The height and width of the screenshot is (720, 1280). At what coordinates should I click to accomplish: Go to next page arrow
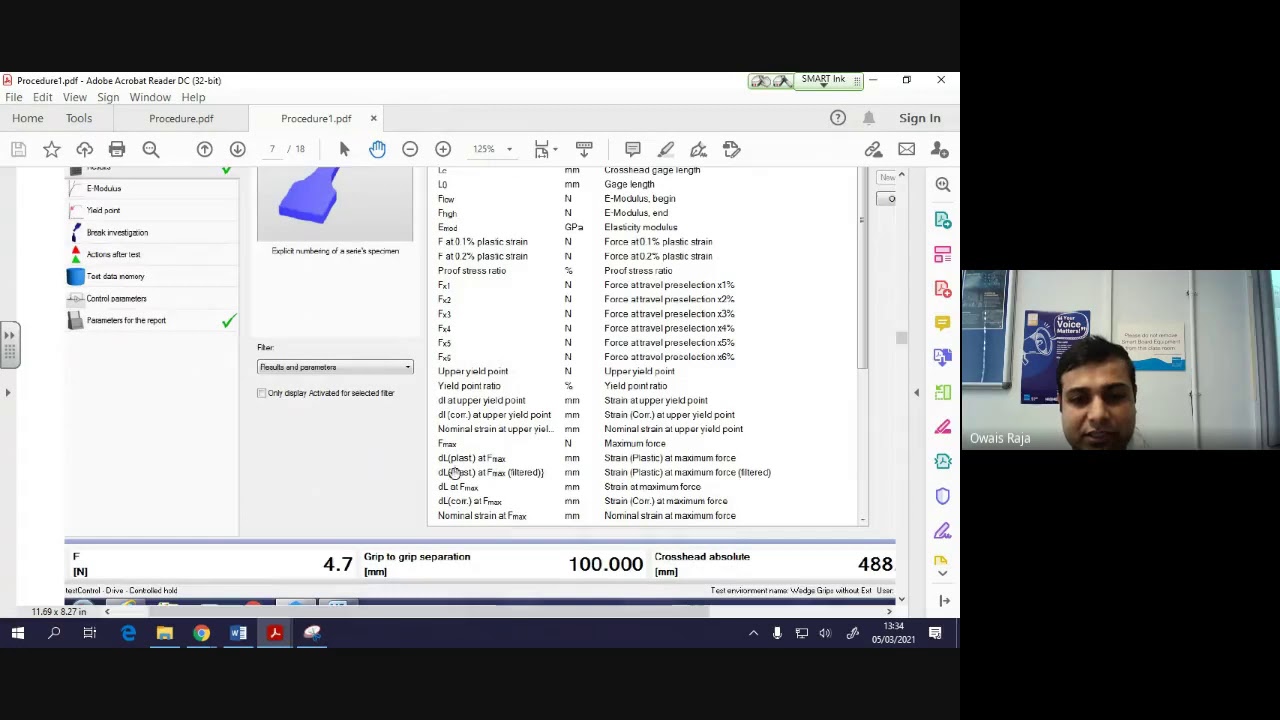(237, 149)
